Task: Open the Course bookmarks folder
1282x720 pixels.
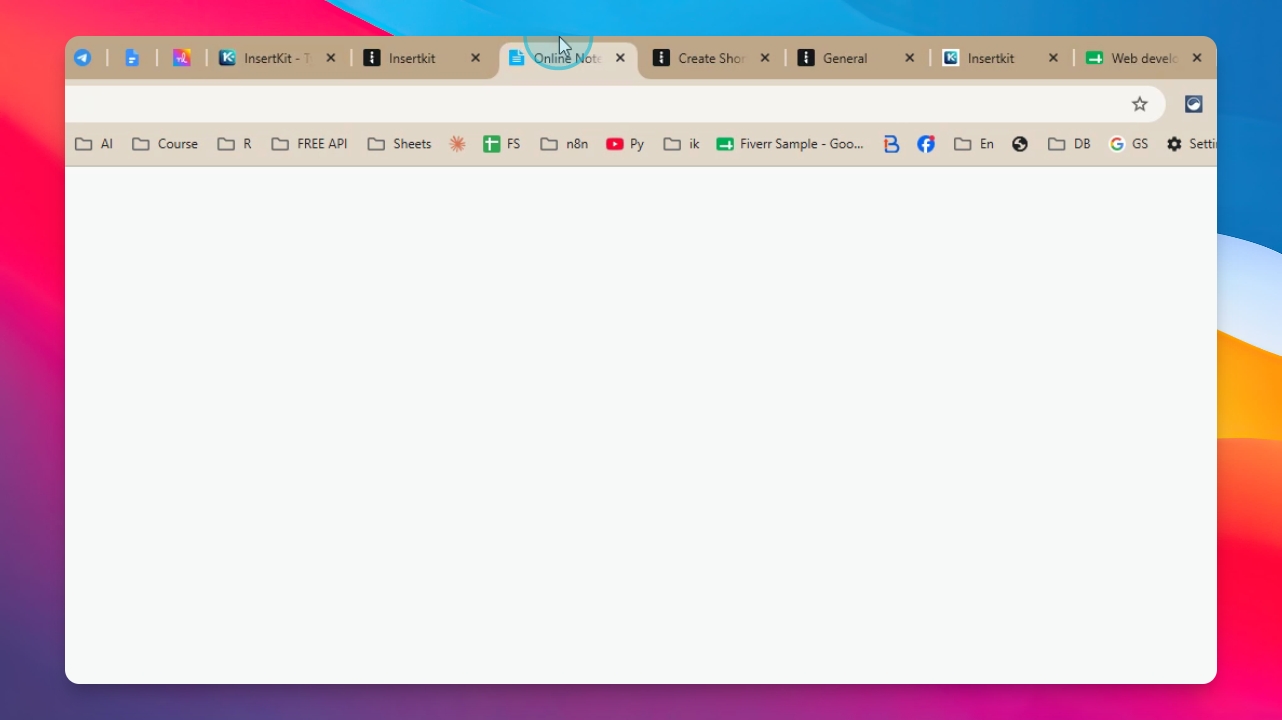Action: tap(165, 144)
